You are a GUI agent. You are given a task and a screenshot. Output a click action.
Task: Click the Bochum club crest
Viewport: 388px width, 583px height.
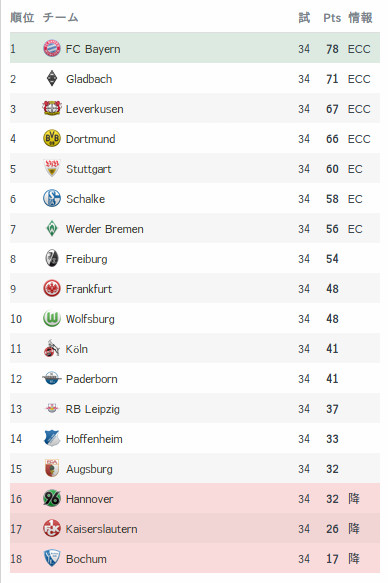pos(52,558)
